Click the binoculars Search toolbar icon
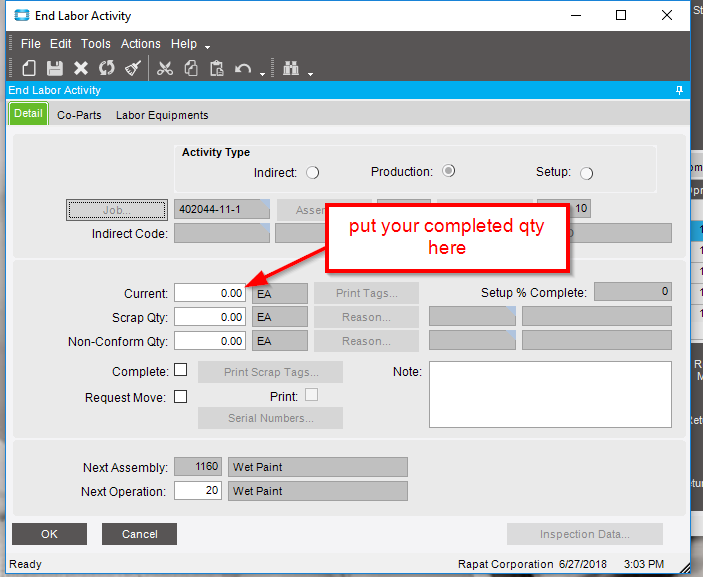Image resolution: width=703 pixels, height=577 pixels. [x=291, y=68]
